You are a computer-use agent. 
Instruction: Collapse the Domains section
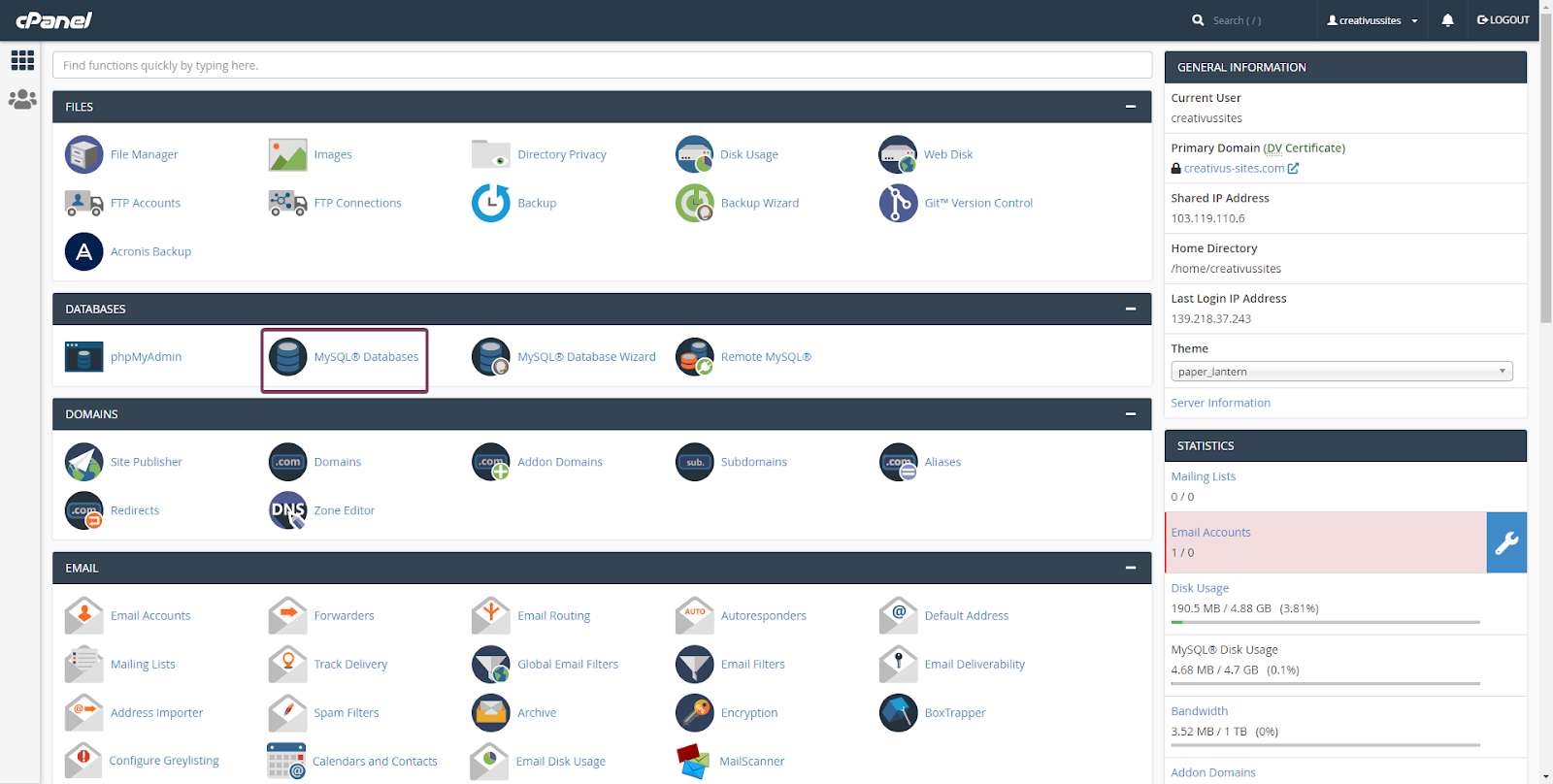1131,414
